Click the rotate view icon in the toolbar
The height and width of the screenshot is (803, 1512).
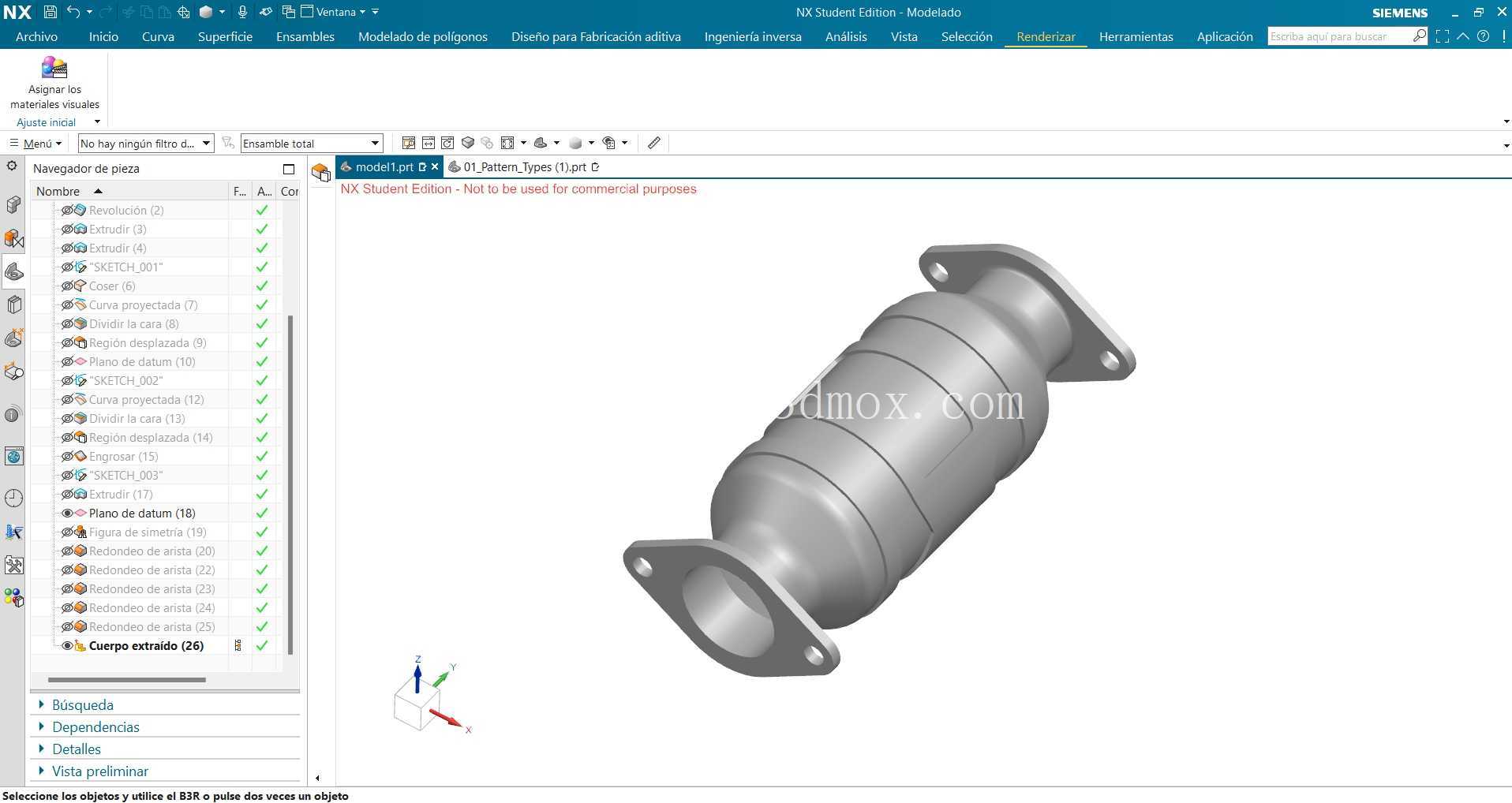[x=447, y=143]
